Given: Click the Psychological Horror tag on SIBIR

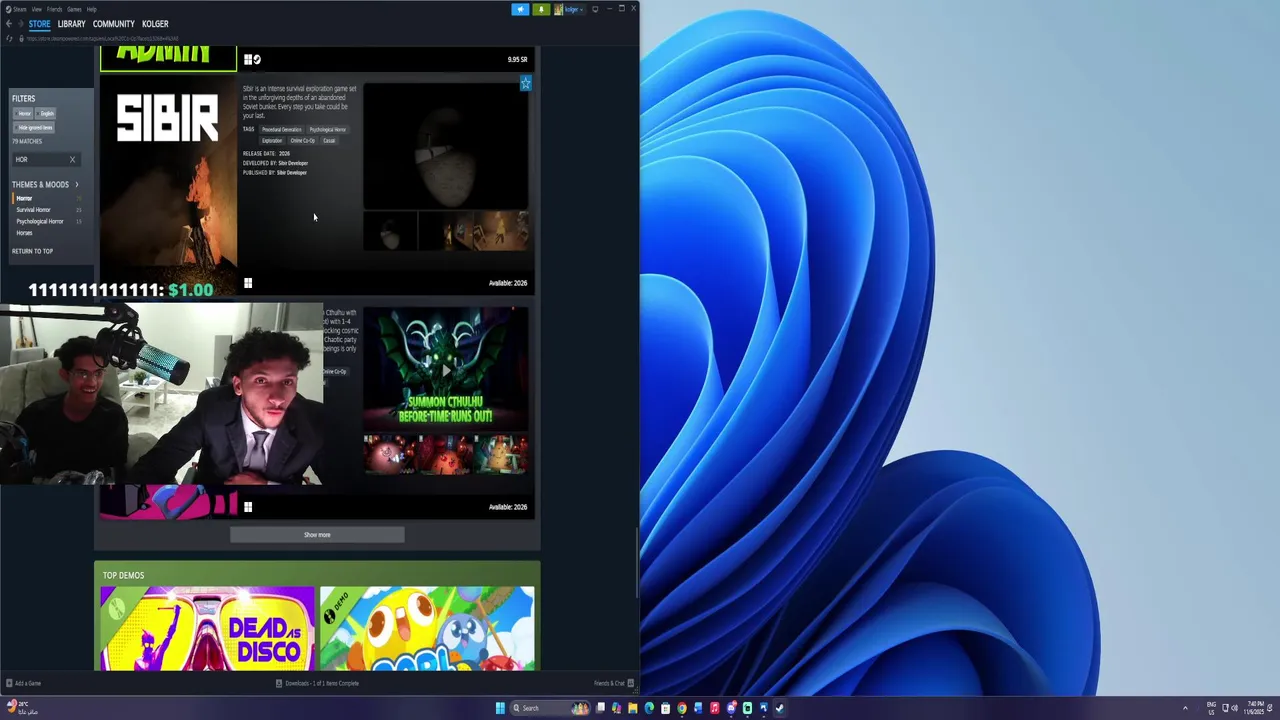Looking at the screenshot, I should (x=327, y=130).
